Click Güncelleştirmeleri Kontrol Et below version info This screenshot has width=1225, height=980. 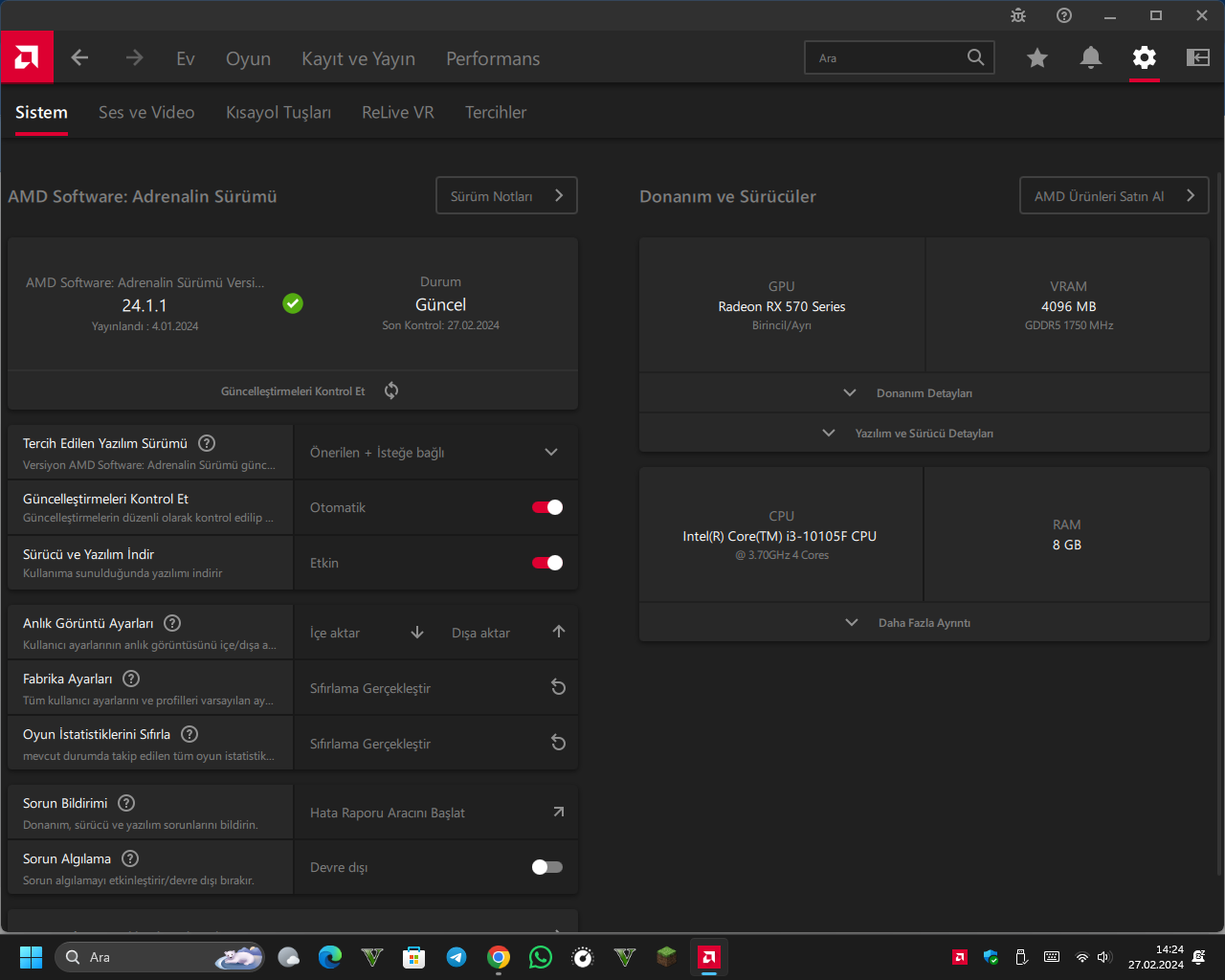coord(293,390)
